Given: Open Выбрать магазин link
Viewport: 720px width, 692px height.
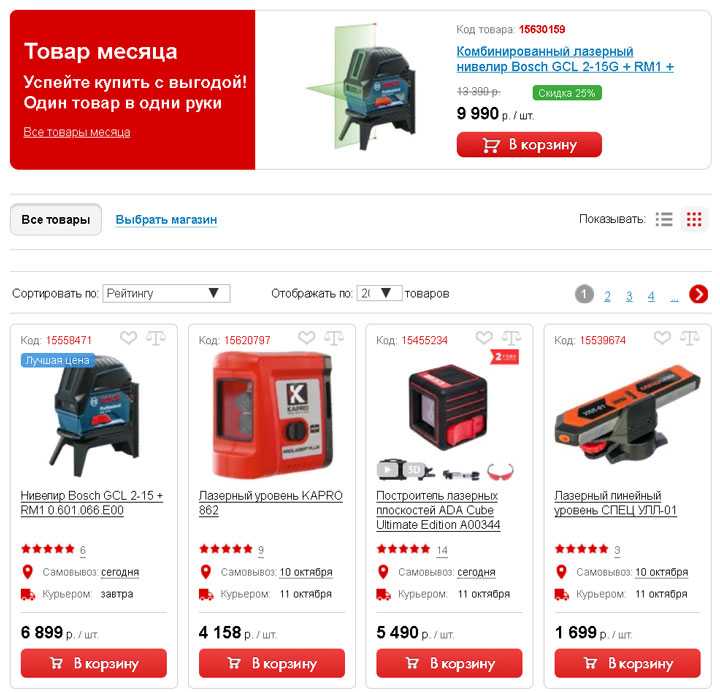Looking at the screenshot, I should click(x=166, y=219).
